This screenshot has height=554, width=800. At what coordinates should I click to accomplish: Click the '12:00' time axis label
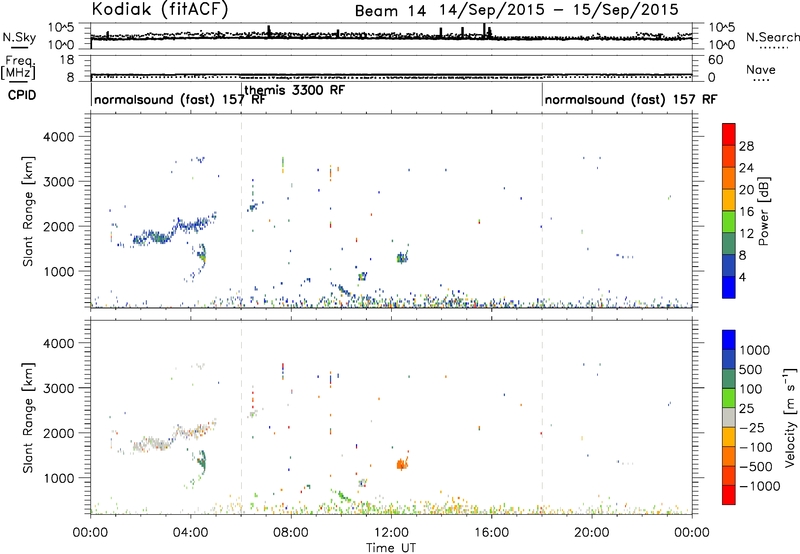pyautogui.click(x=391, y=533)
